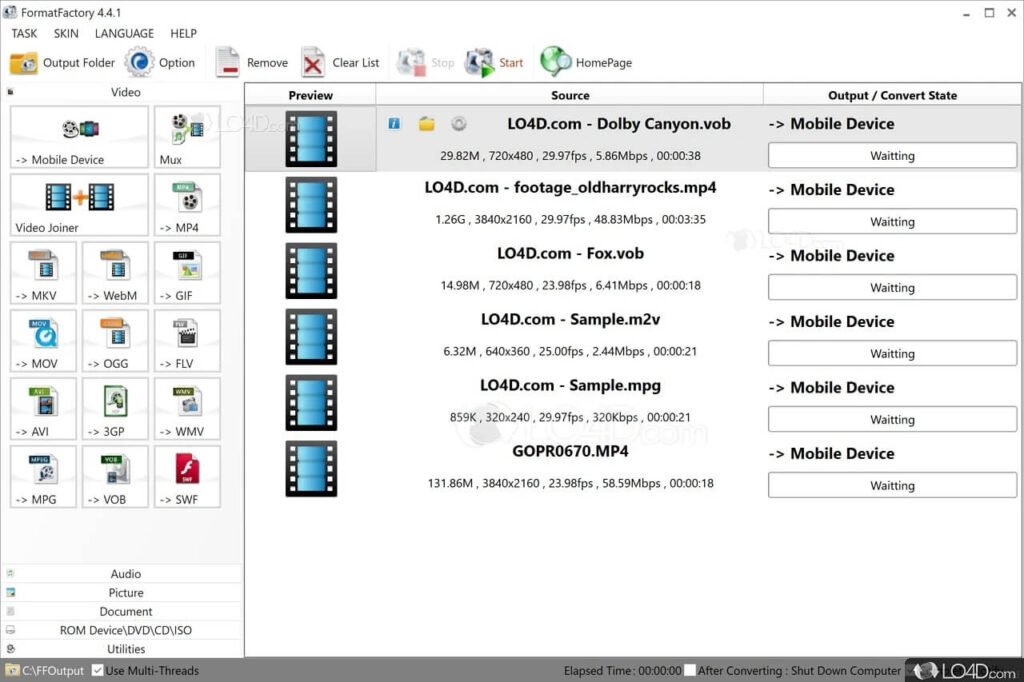Expand the ROM Device\DVD\CD\ISO category
This screenshot has width=1024, height=682.
(x=125, y=630)
